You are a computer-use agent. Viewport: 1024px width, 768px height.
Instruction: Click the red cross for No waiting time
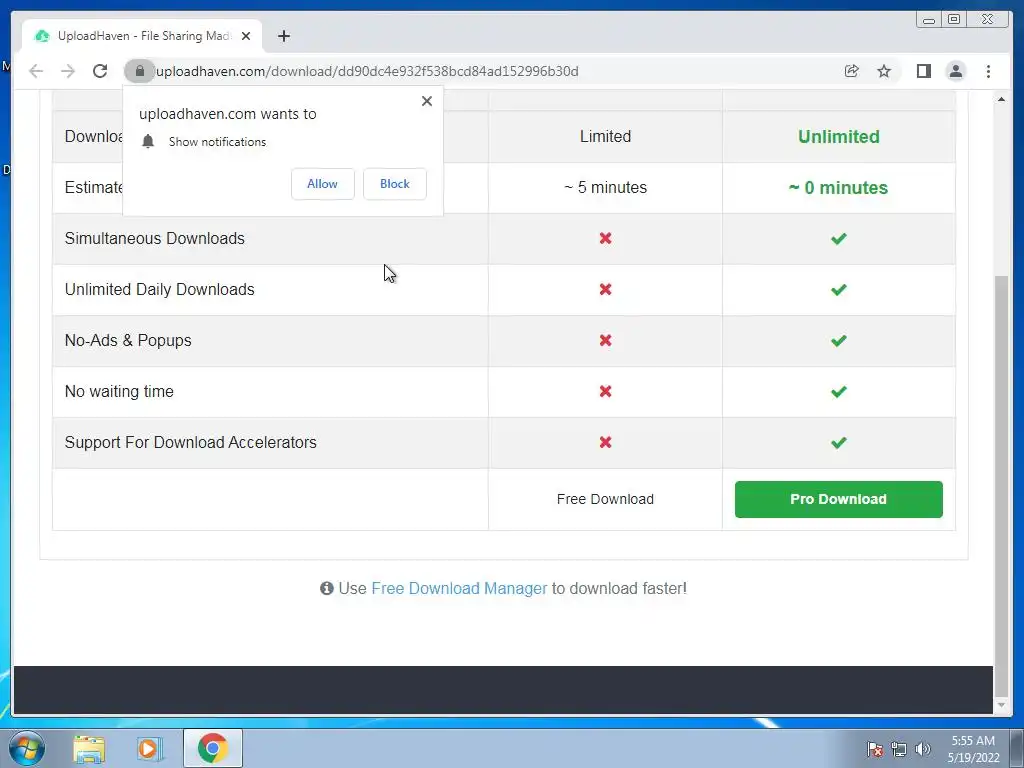(x=605, y=391)
